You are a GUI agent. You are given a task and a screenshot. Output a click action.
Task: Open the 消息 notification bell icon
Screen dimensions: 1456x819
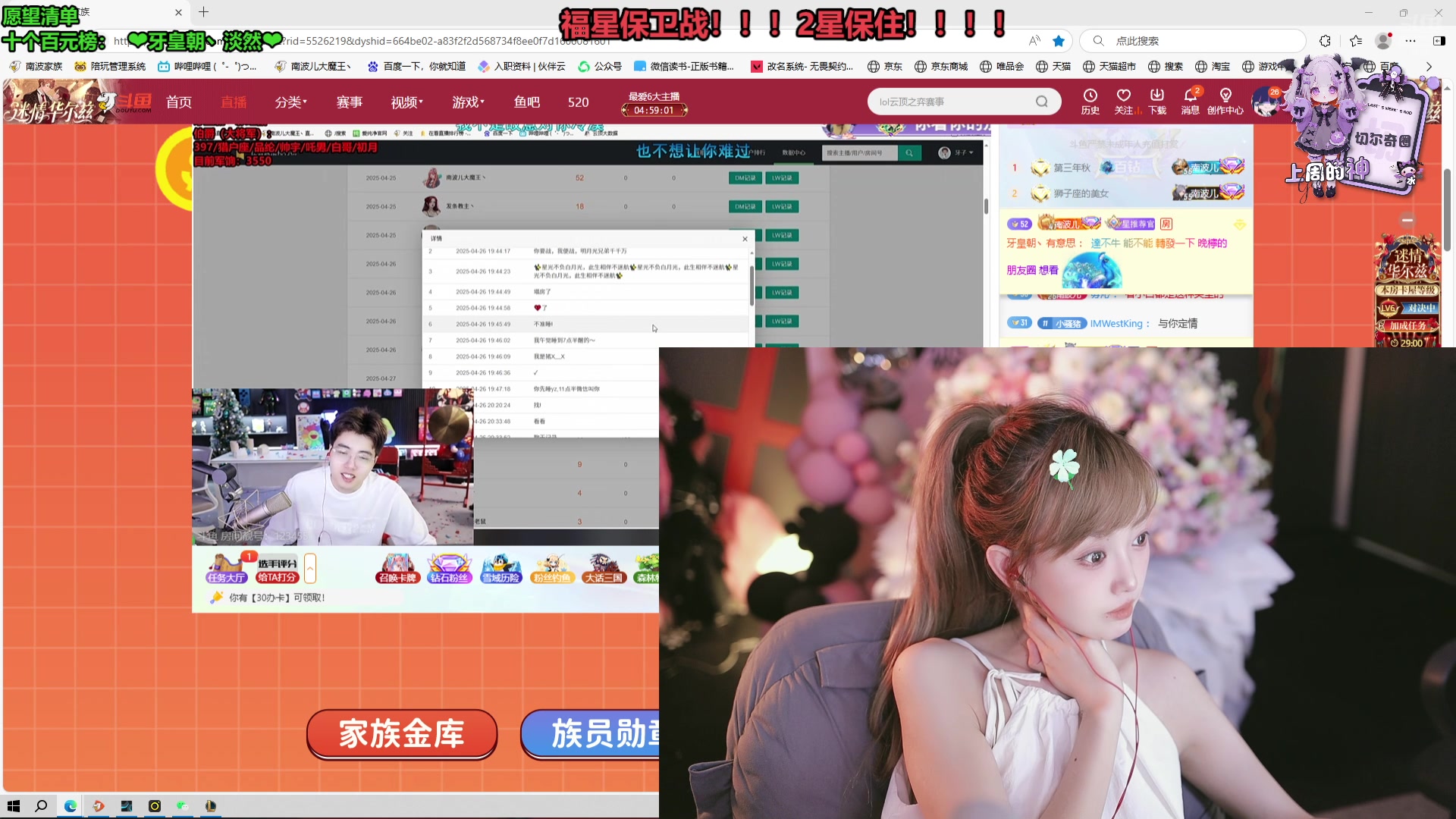pyautogui.click(x=1191, y=102)
